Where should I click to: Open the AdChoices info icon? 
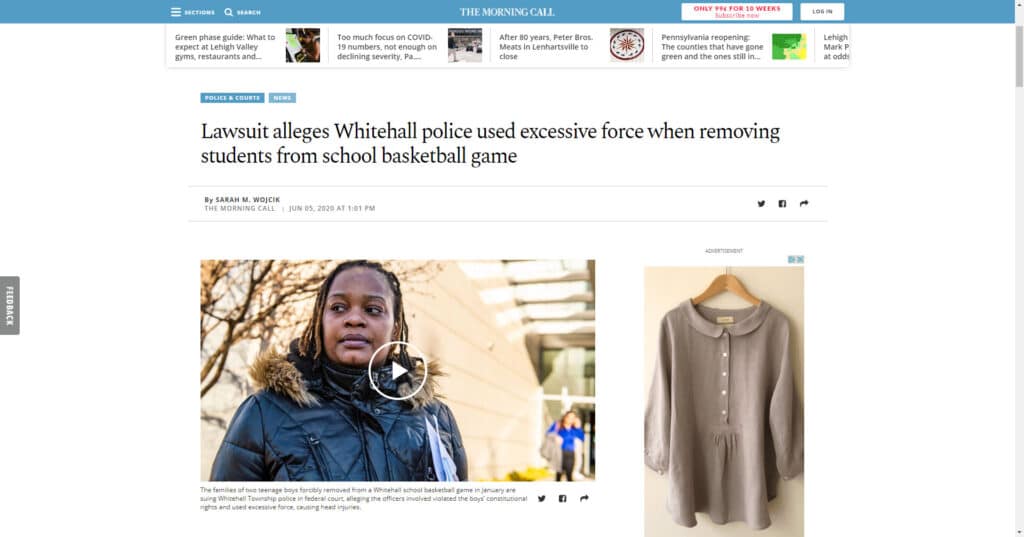pyautogui.click(x=792, y=259)
